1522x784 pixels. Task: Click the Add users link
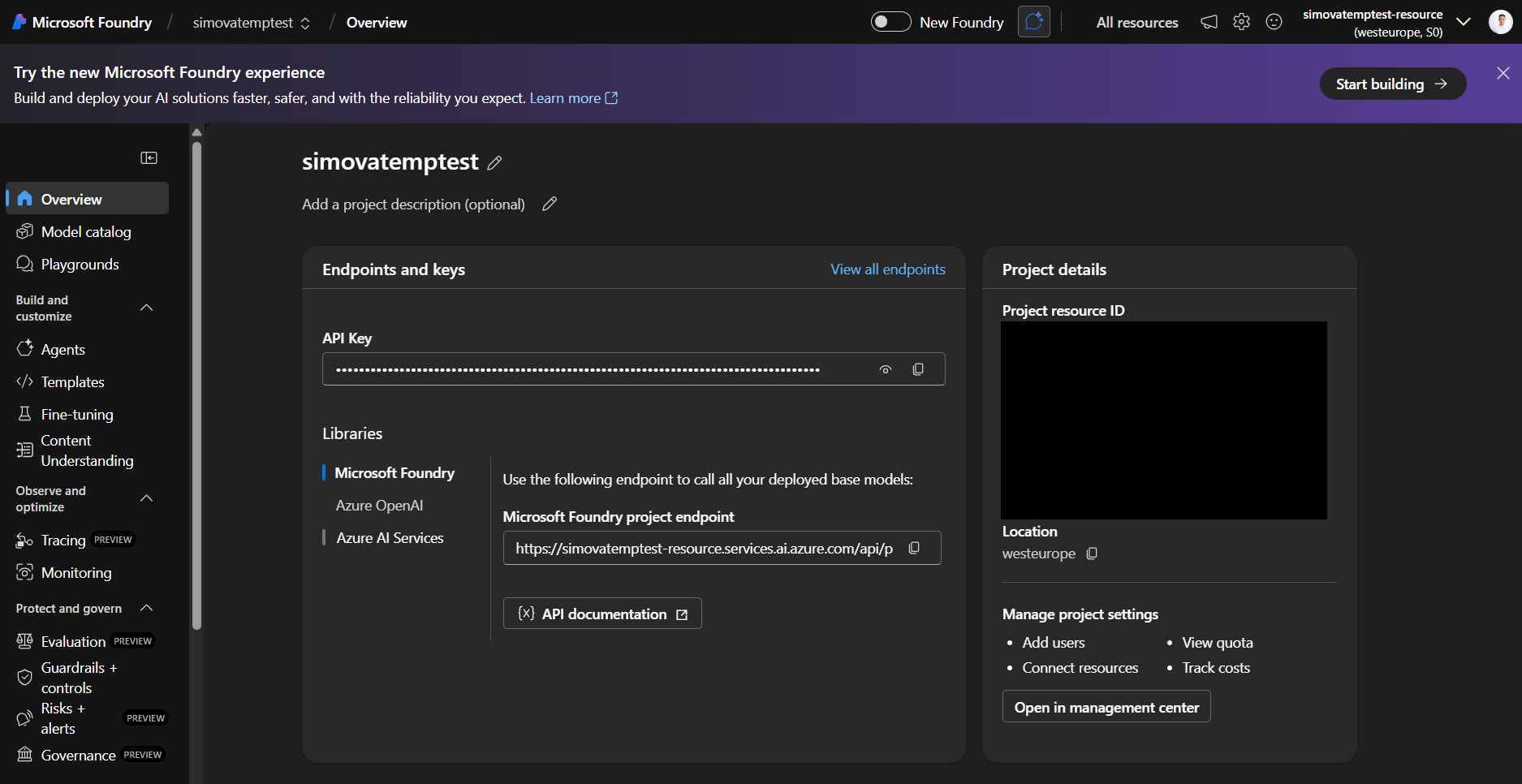point(1054,643)
